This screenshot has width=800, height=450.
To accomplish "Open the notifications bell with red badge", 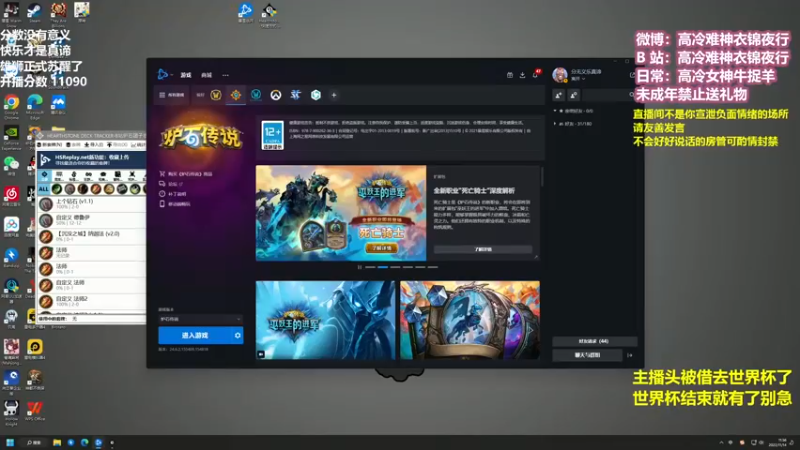I will coord(536,74).
